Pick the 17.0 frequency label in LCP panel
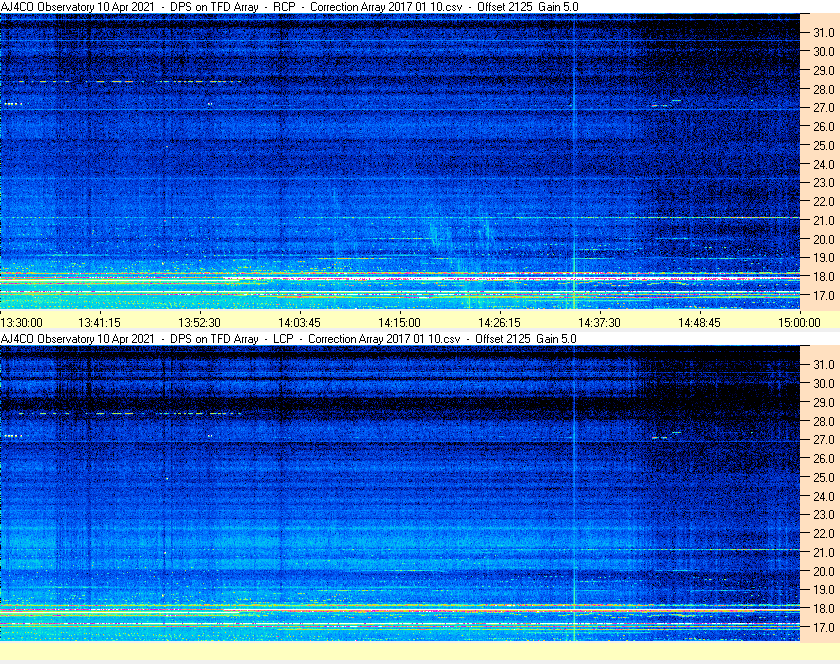Viewport: 840px width, 664px height. pyautogui.click(x=824, y=627)
